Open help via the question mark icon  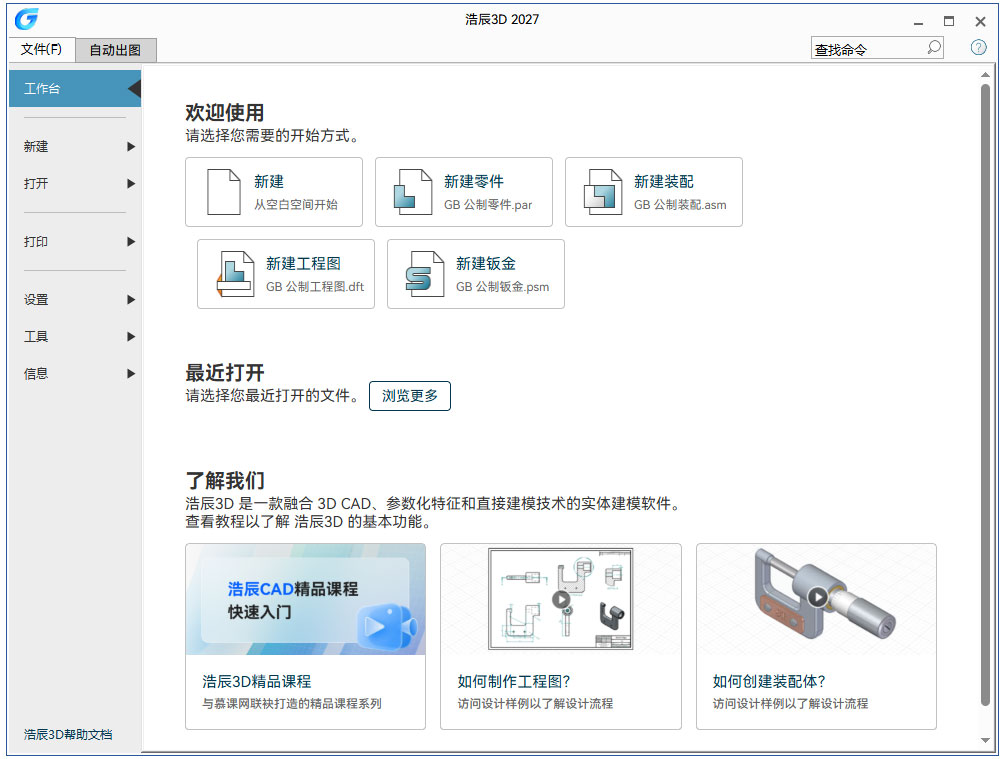[978, 48]
